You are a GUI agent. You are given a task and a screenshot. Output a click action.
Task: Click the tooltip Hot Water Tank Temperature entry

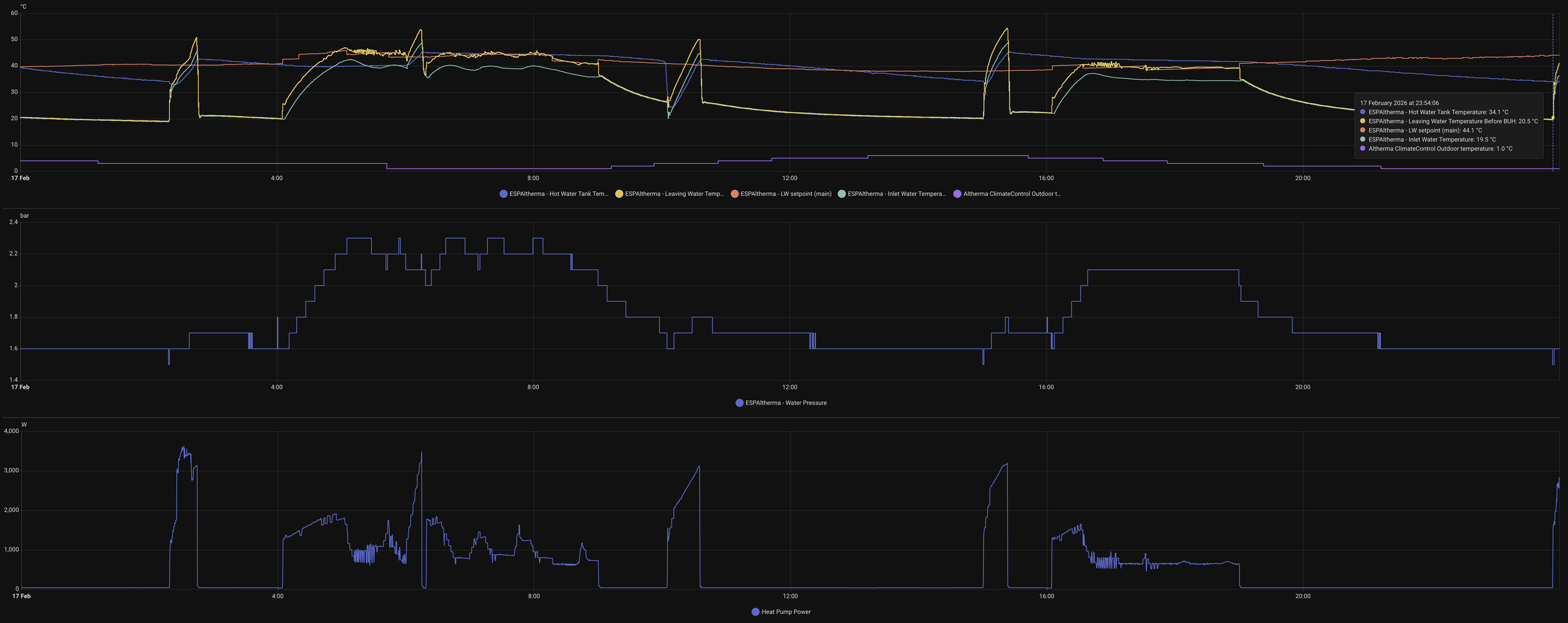pyautogui.click(x=1438, y=112)
